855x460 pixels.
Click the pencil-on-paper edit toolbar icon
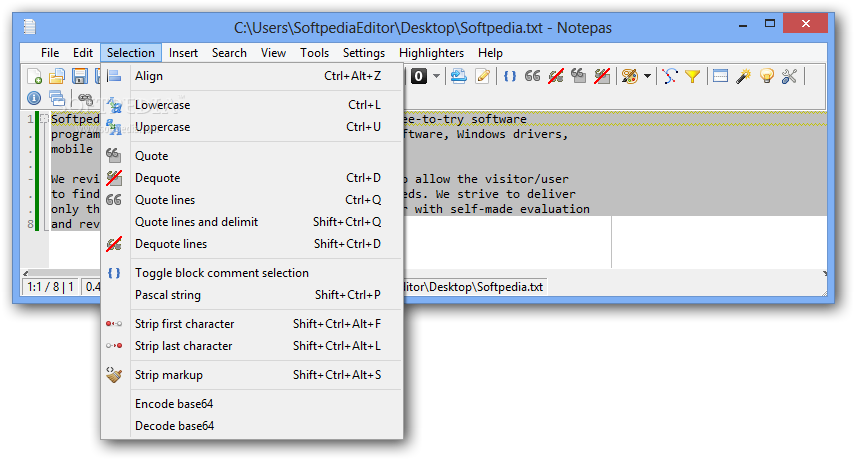483,76
